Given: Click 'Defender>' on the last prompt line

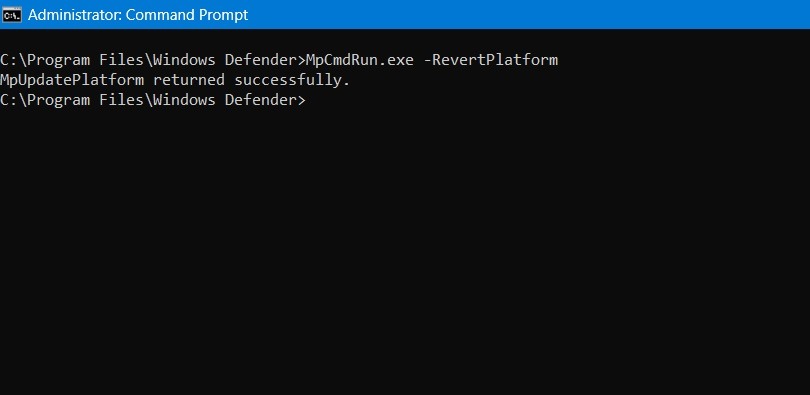Looking at the screenshot, I should click(266, 100).
